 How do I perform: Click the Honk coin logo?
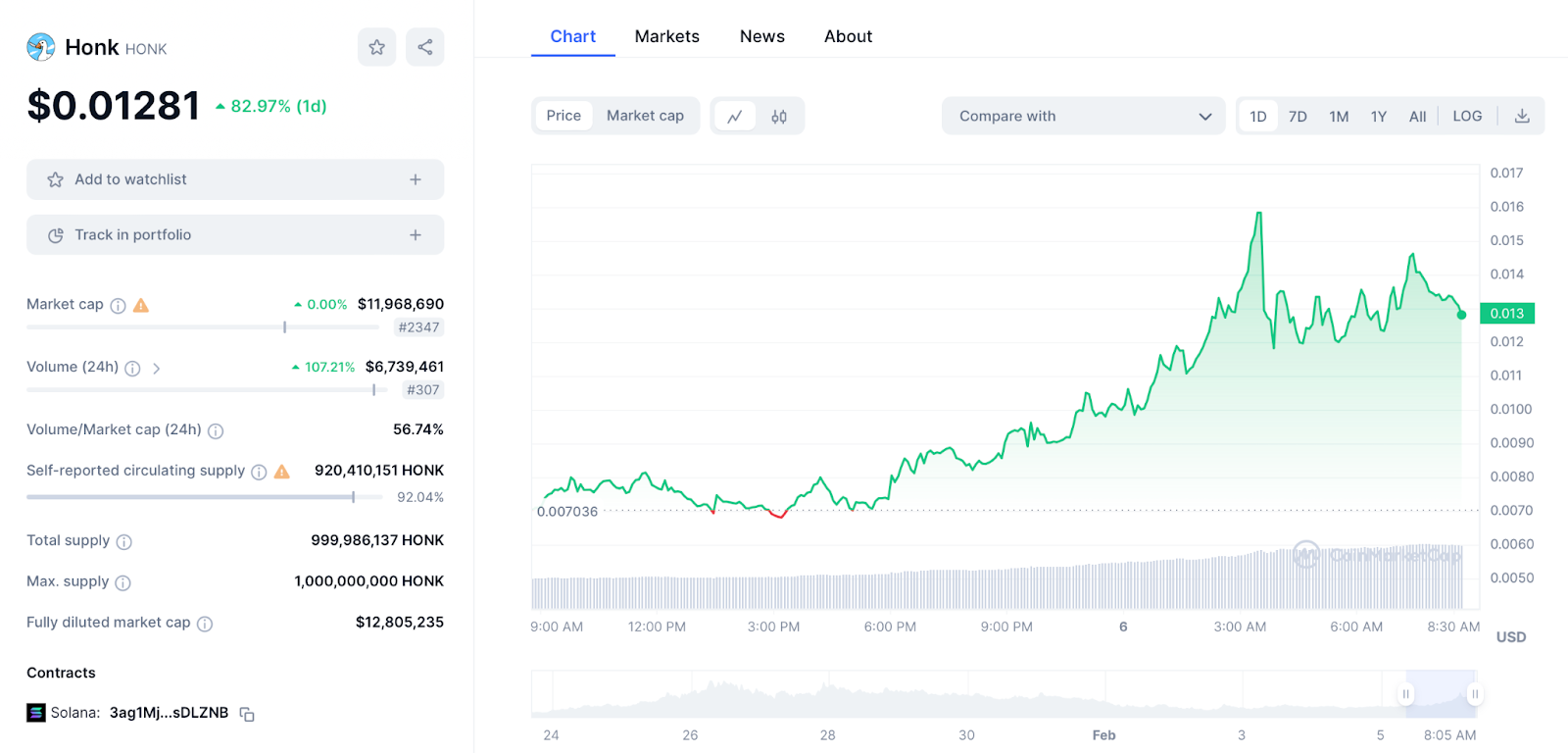(x=41, y=47)
